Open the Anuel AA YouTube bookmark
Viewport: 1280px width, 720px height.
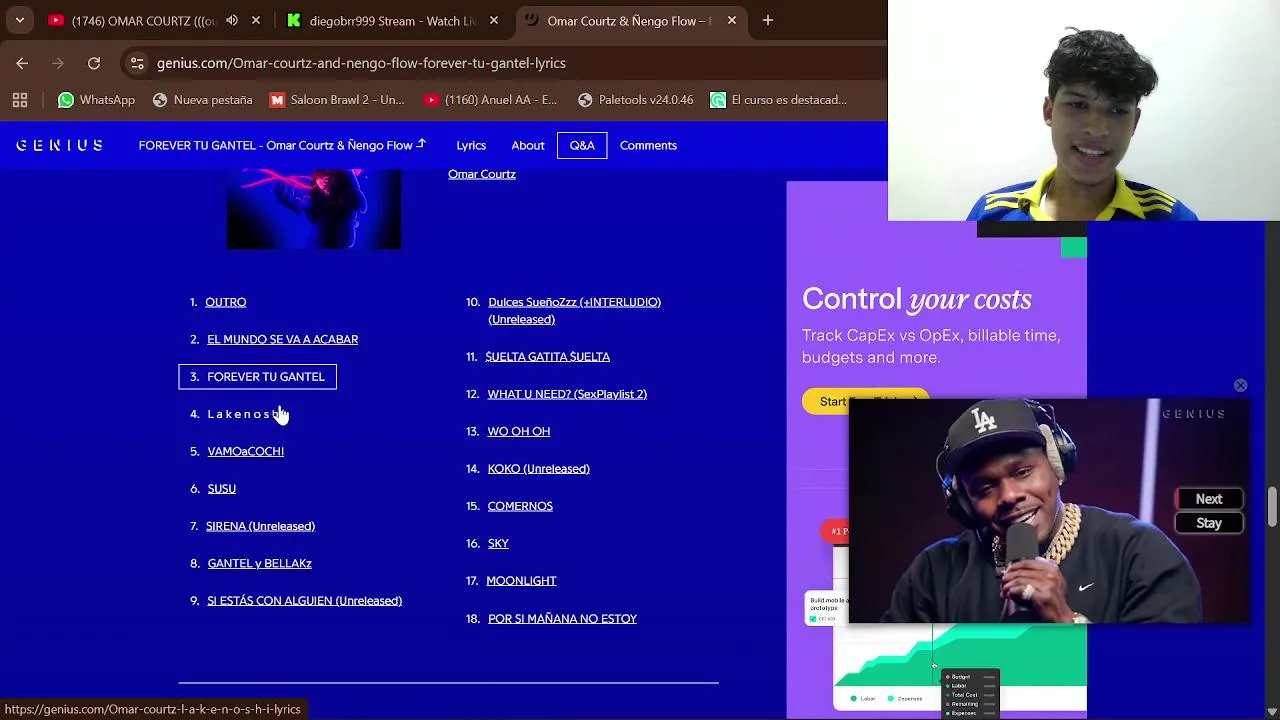(x=490, y=100)
